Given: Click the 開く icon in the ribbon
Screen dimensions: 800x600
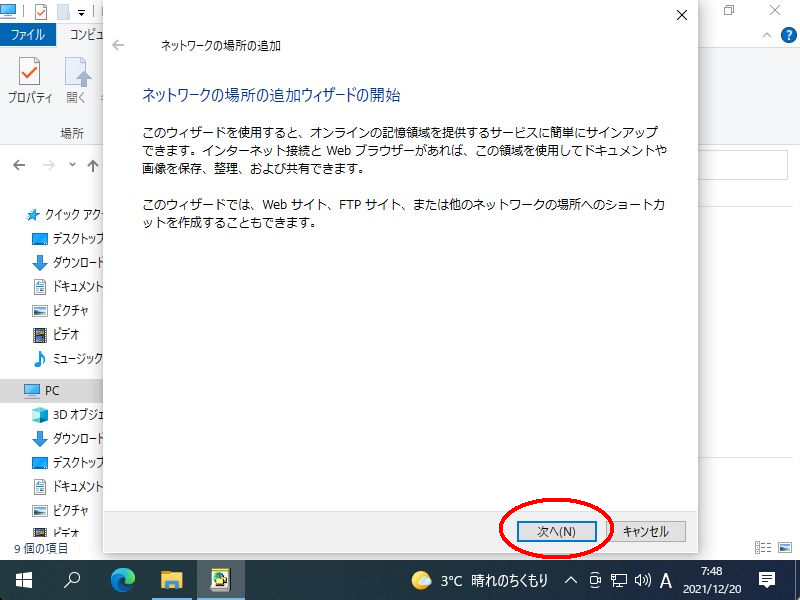Looking at the screenshot, I should click(77, 80).
